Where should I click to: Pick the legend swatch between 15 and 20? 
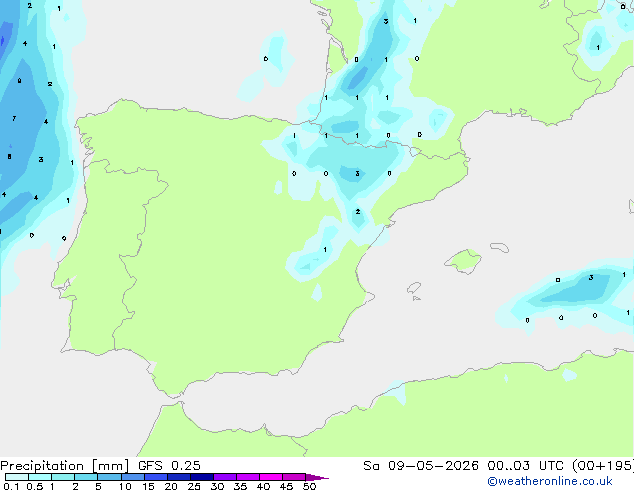(155, 477)
